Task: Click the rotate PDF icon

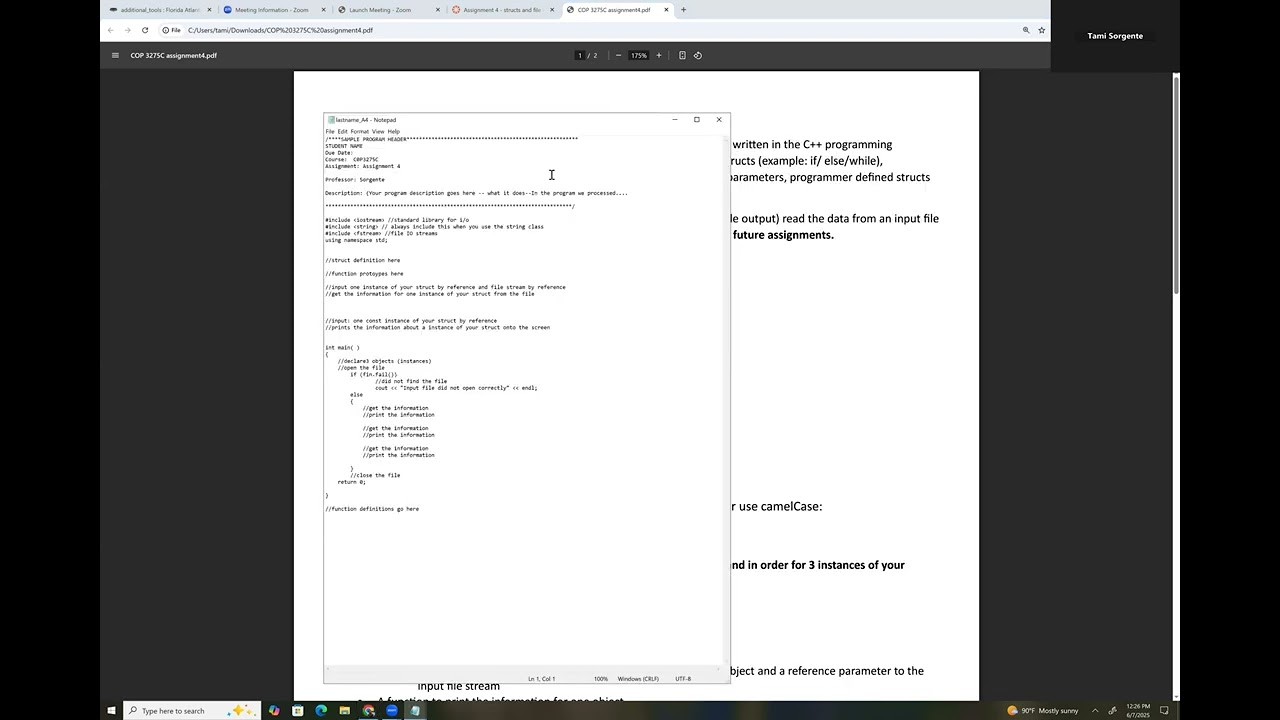Action: coord(698,55)
